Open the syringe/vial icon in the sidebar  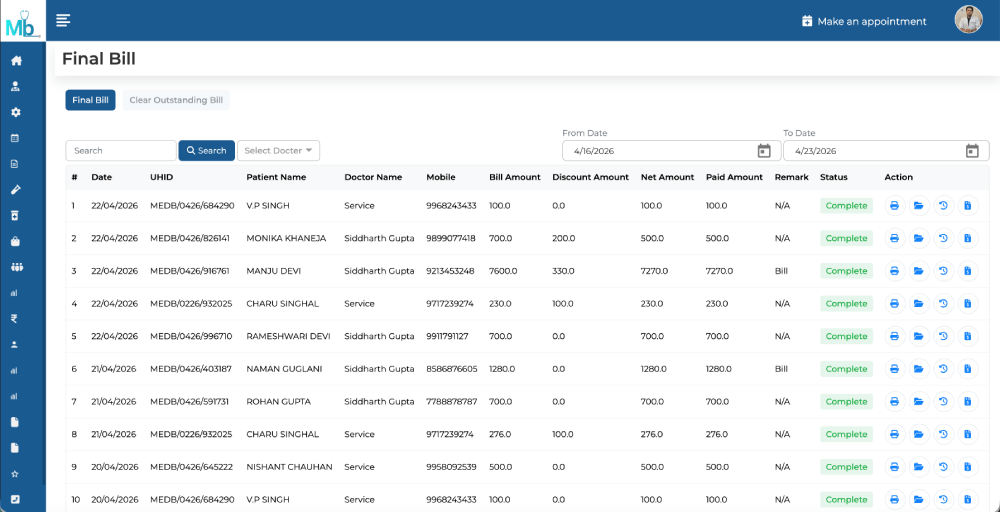pyautogui.click(x=15, y=189)
